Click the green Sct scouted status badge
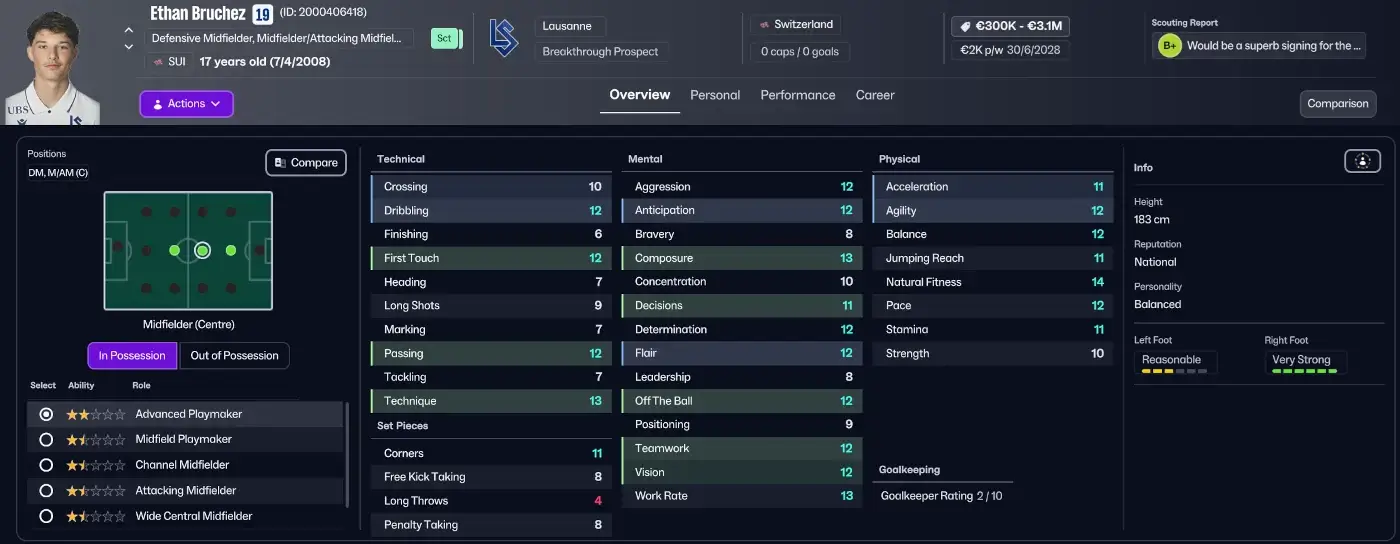The width and height of the screenshot is (1400, 544). (x=444, y=38)
